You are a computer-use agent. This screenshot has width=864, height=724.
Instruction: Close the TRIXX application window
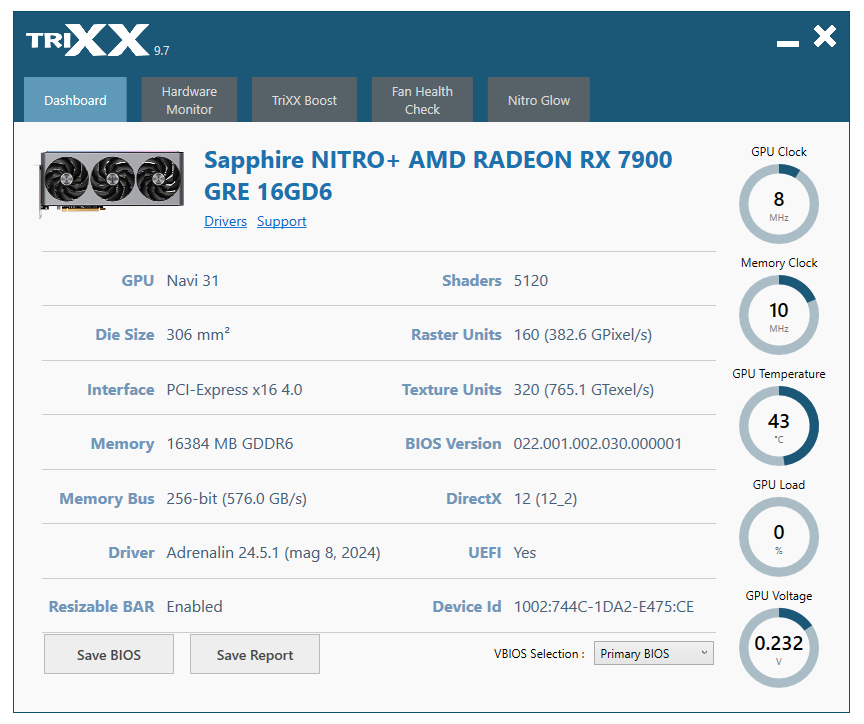click(x=825, y=36)
